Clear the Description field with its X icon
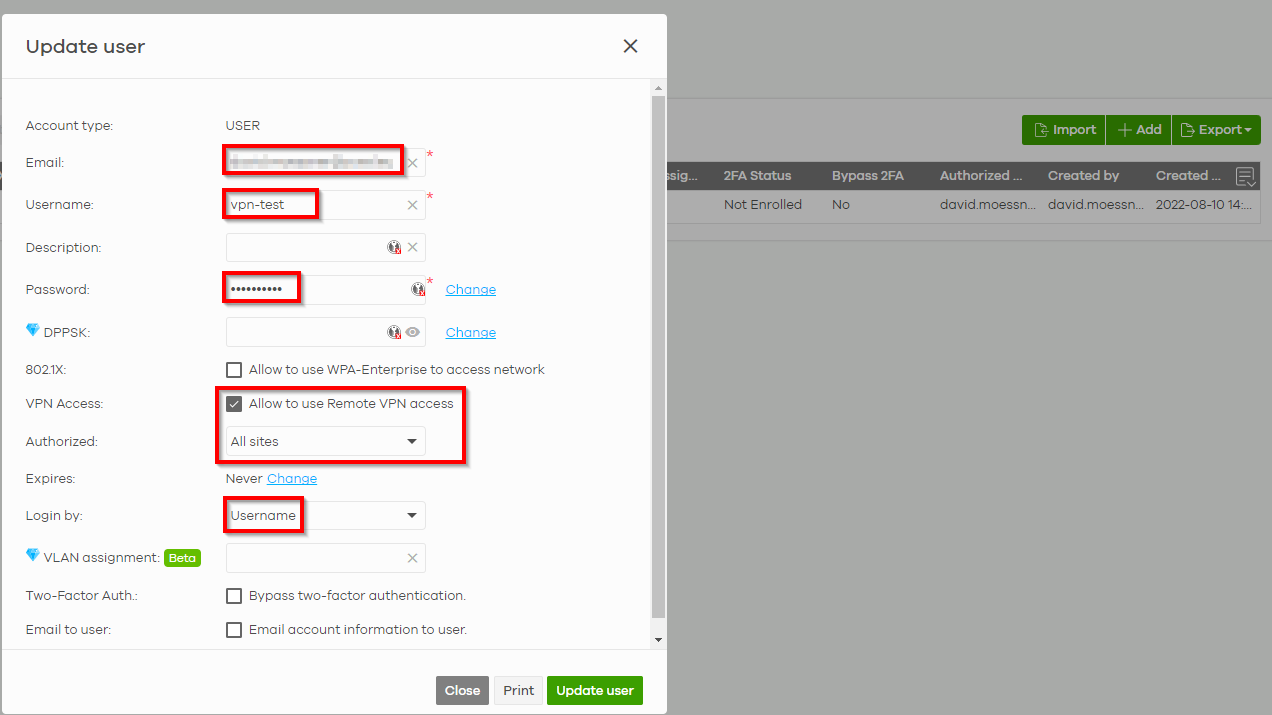This screenshot has height=715, width=1272. (412, 248)
